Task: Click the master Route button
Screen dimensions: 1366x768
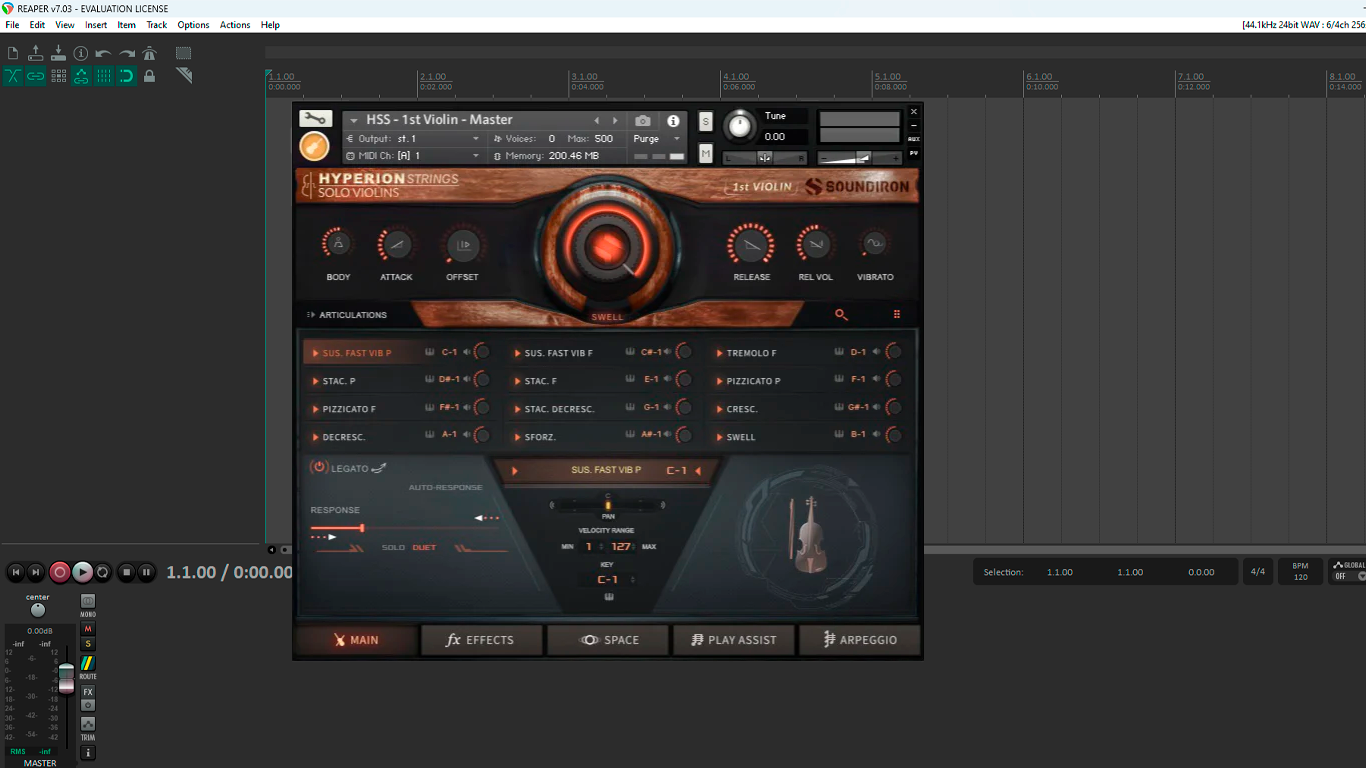Action: click(x=88, y=663)
